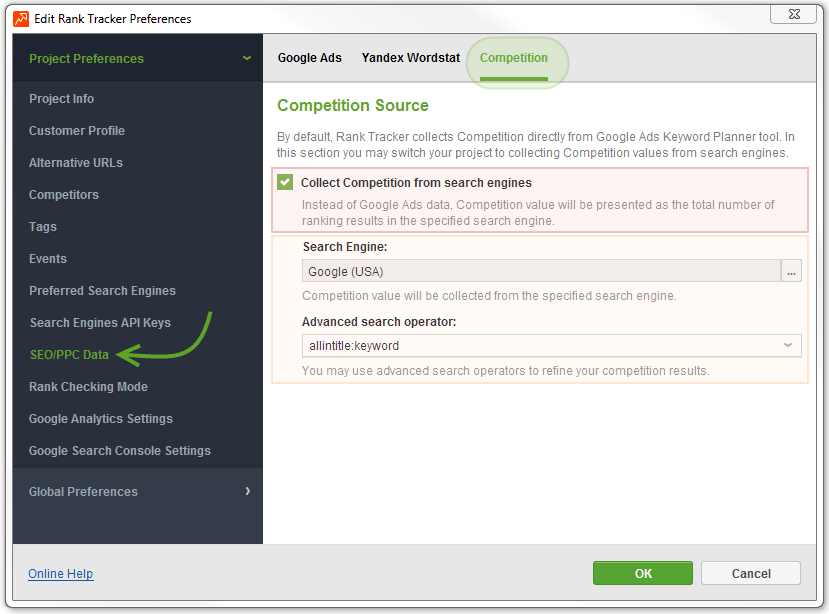Screen dimensions: 829x614
Task: Open Customer Profile settings
Action: click(77, 131)
